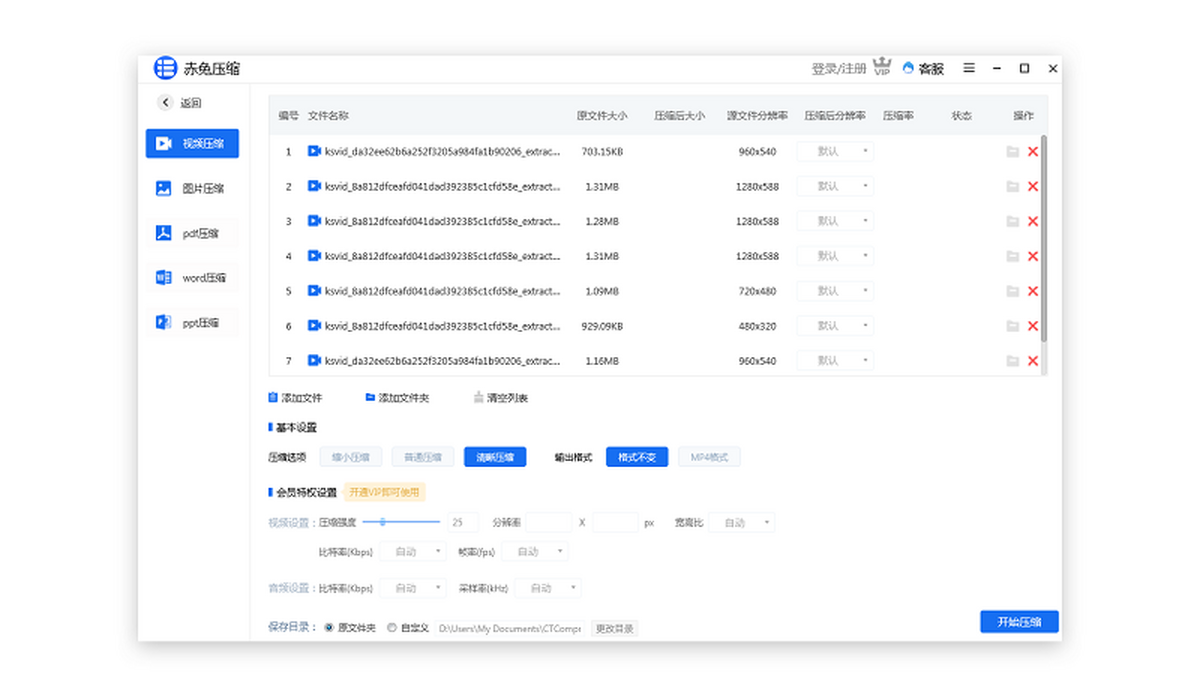The image size is (1200, 698).
Task: Open the 帧率(fps) dropdown
Action: tap(534, 552)
